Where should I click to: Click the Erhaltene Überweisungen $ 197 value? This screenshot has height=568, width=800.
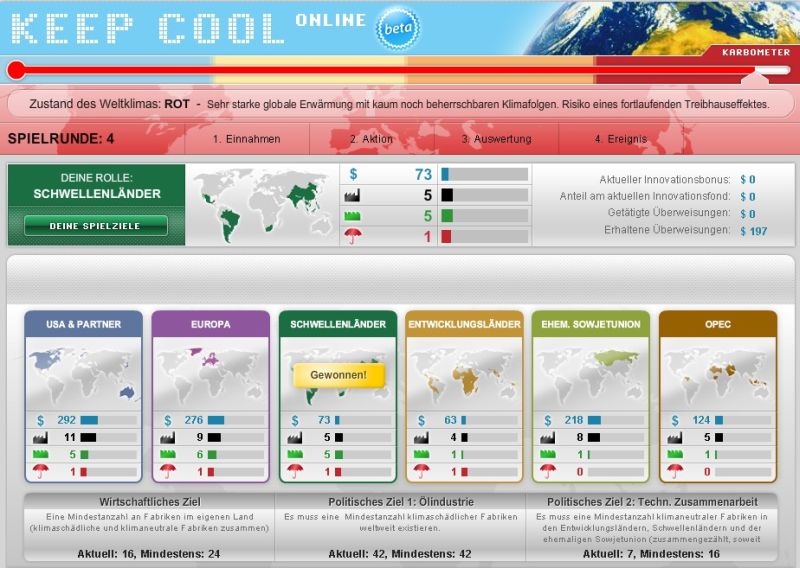(754, 231)
